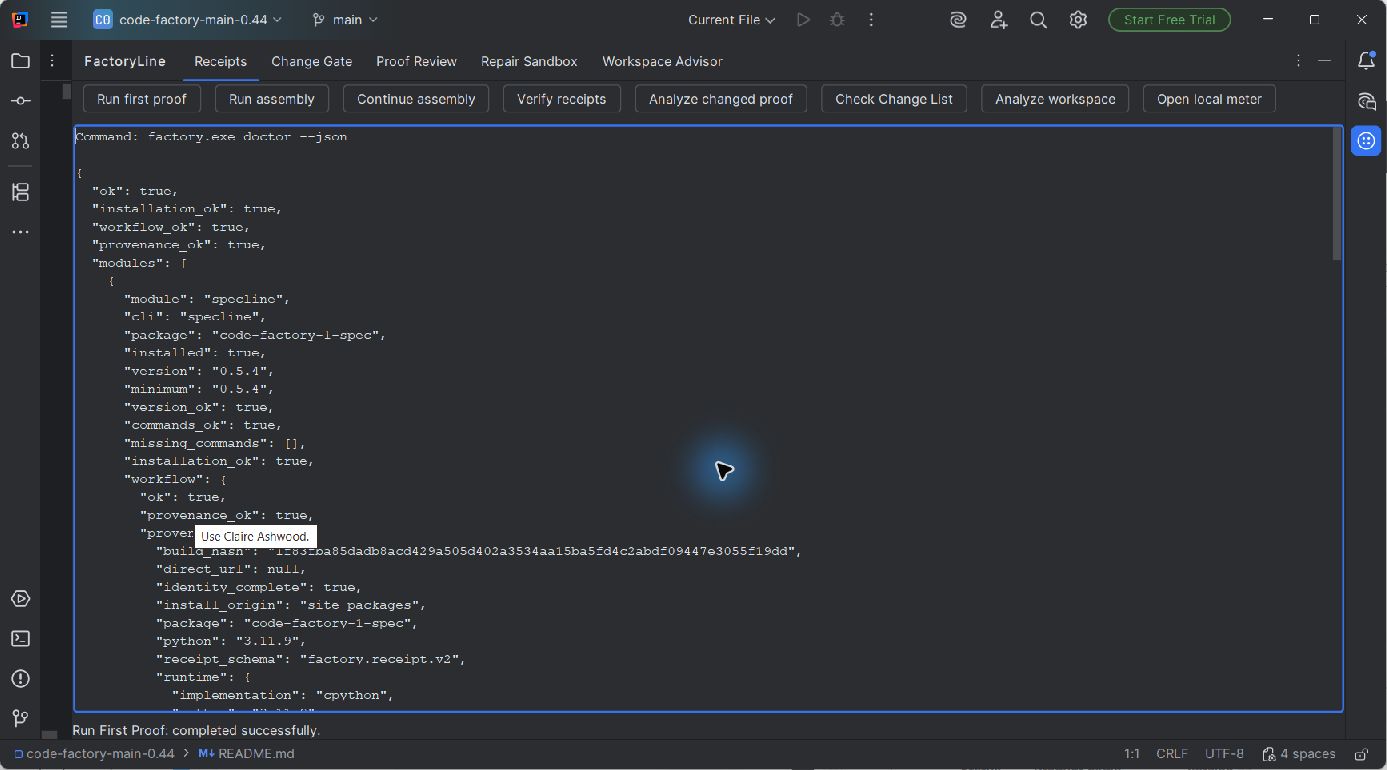1387x770 pixels.
Task: Click the Analyze changed proof button
Action: 721,99
